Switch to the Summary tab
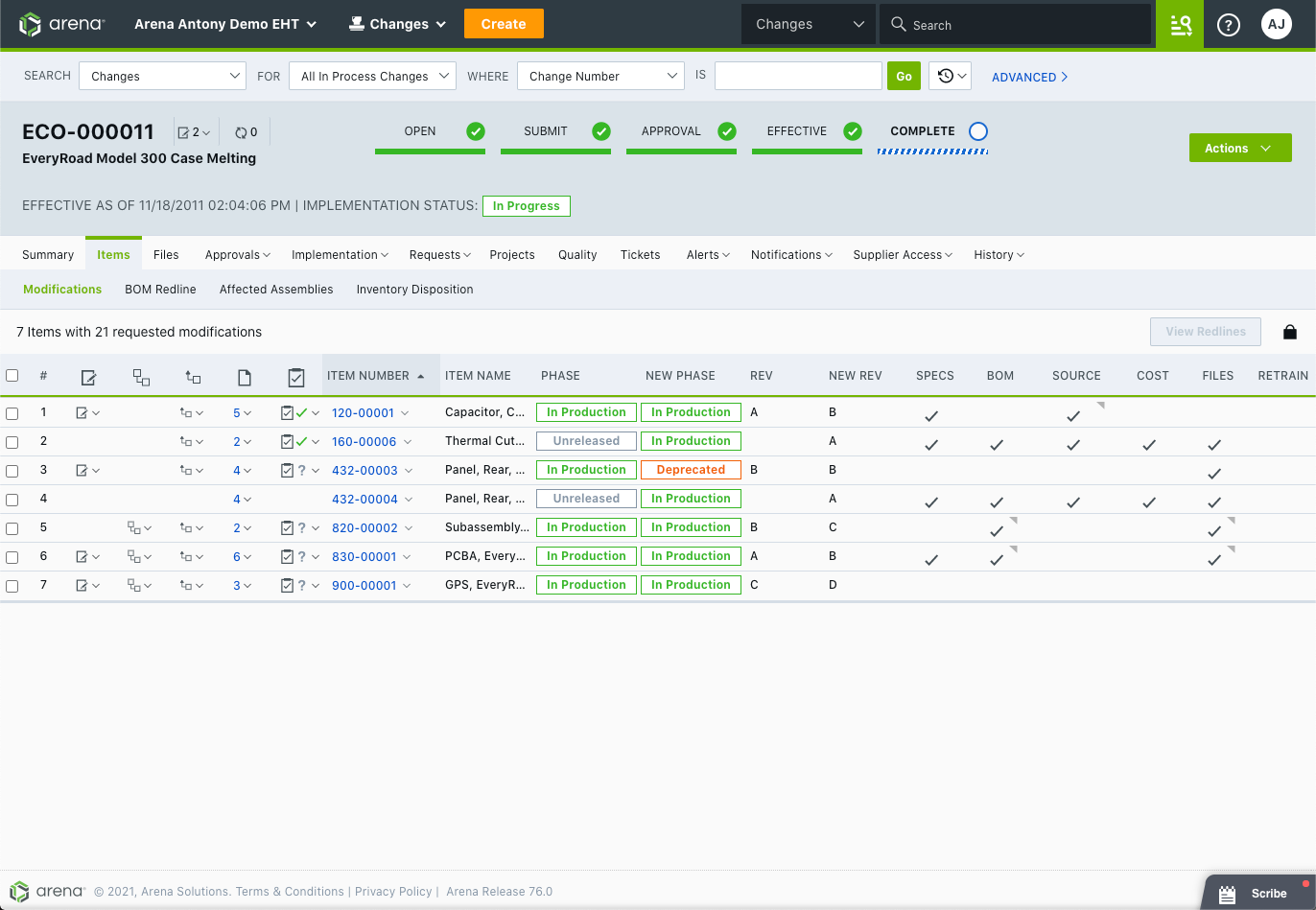 [x=48, y=254]
